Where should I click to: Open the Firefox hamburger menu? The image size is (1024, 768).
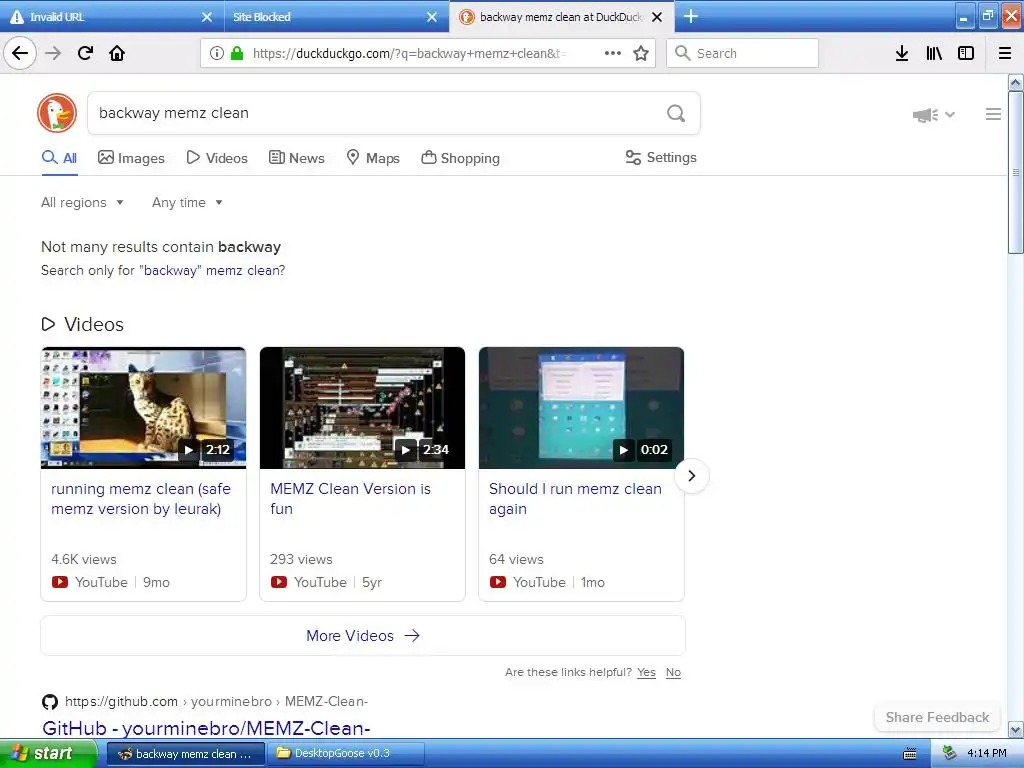point(1005,53)
